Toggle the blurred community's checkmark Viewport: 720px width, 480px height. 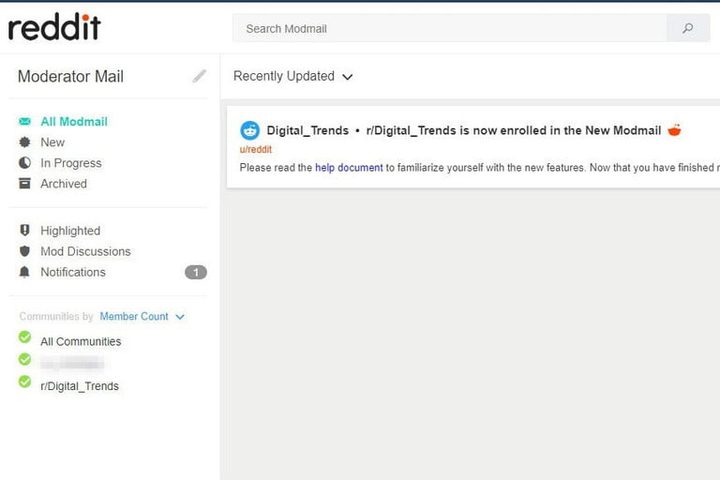25,359
